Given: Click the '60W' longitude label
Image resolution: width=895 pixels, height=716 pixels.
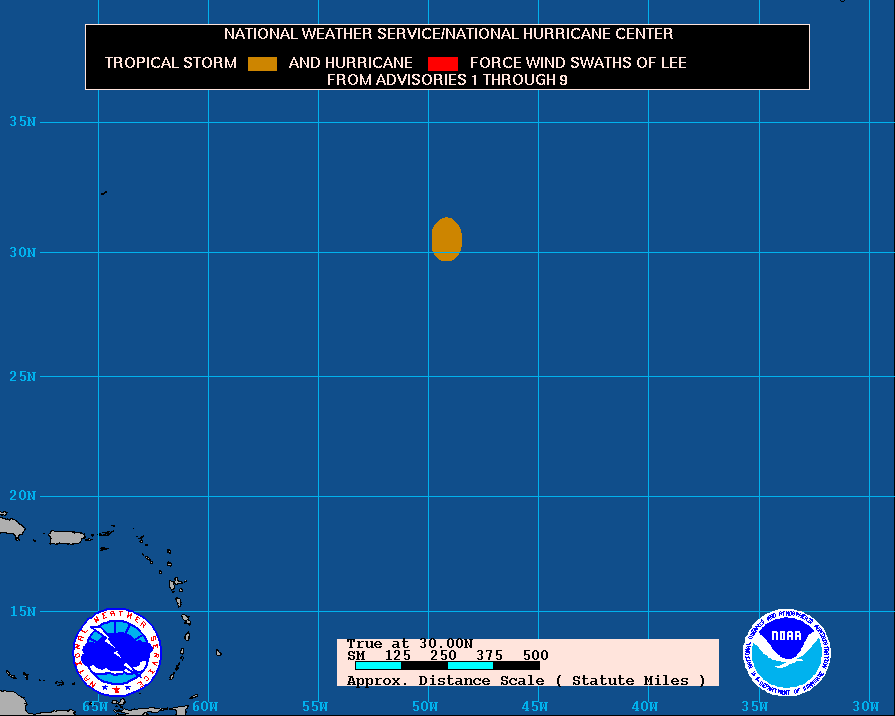Looking at the screenshot, I should coord(205,706).
